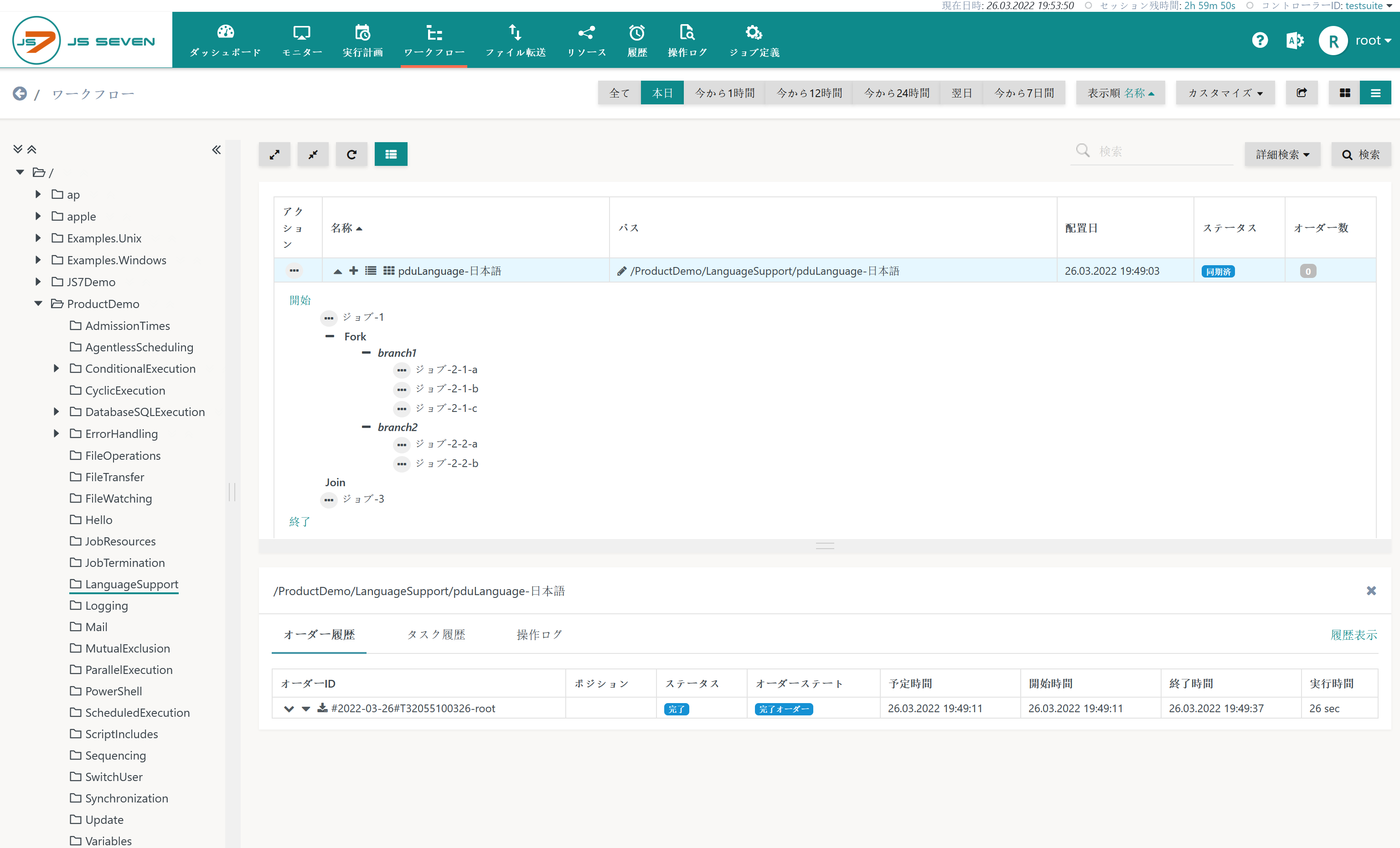This screenshot has width=1400, height=848.
Task: Select the 本日 date filter
Action: point(662,93)
